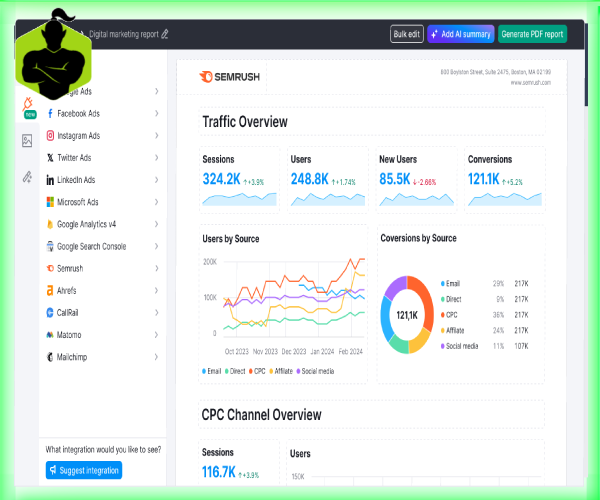Expand the Instagram Ads chevron
This screenshot has width=600, height=500.
click(x=157, y=135)
